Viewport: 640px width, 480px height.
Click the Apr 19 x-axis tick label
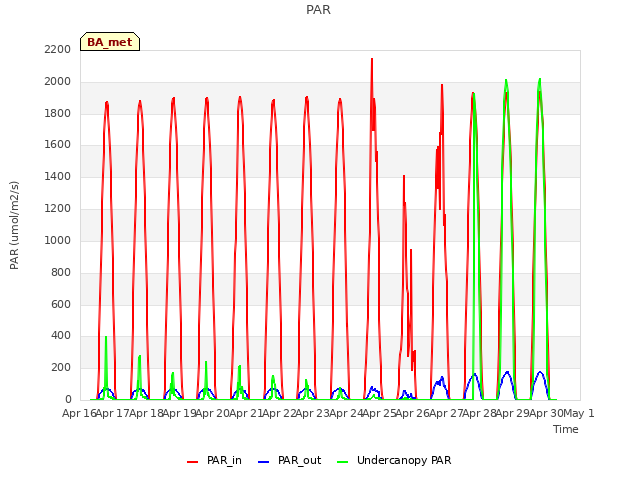pyautogui.click(x=179, y=413)
